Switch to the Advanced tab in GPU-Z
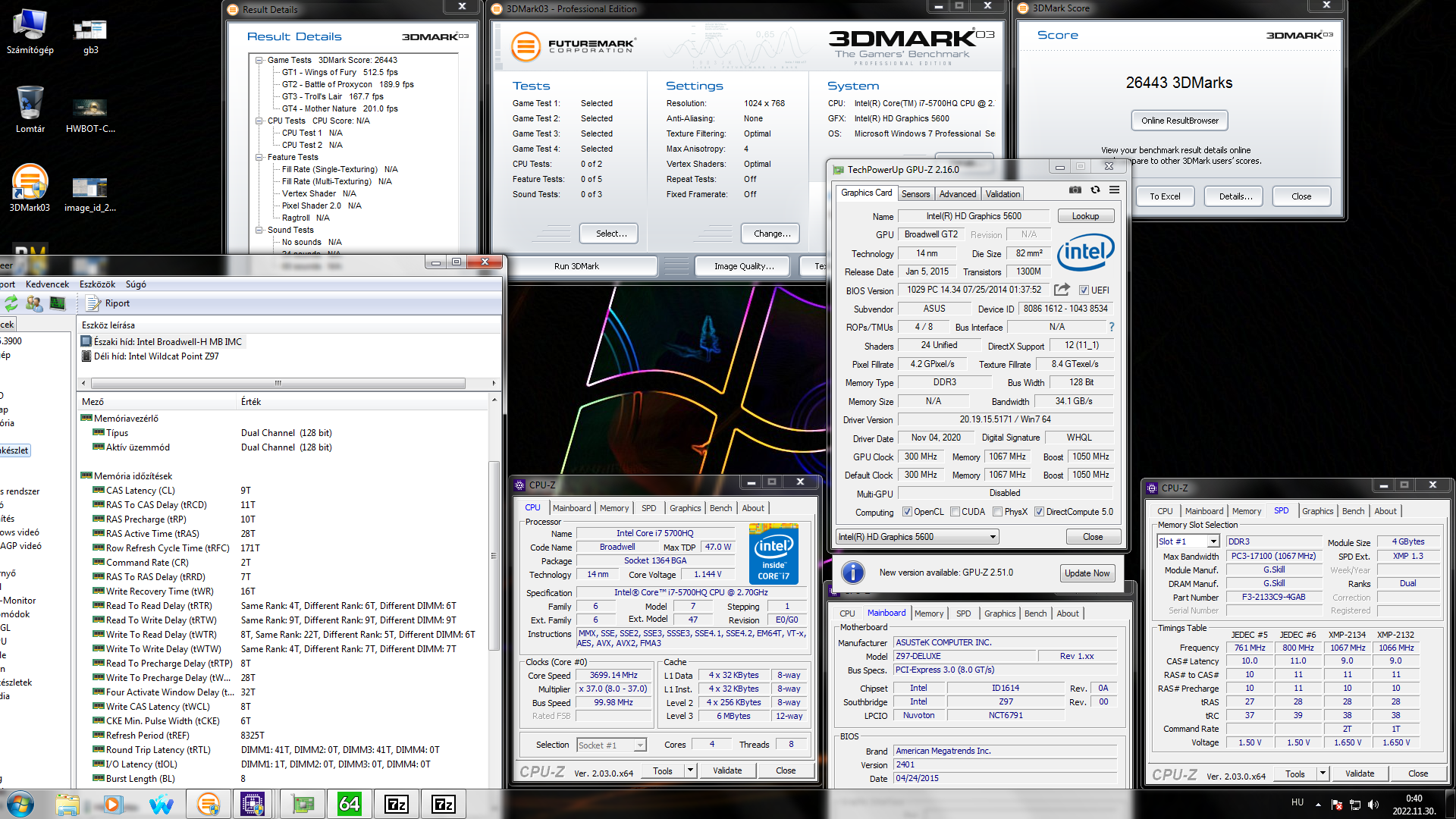The width and height of the screenshot is (1456, 819). [x=958, y=194]
